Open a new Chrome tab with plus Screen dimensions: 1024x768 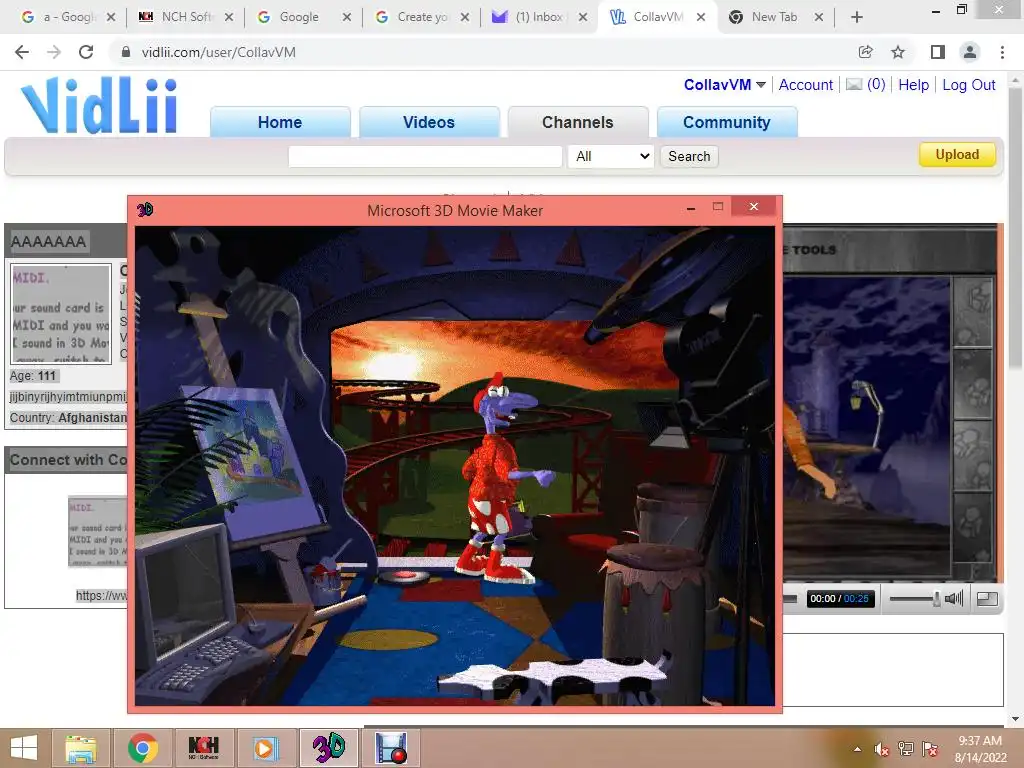(x=857, y=17)
